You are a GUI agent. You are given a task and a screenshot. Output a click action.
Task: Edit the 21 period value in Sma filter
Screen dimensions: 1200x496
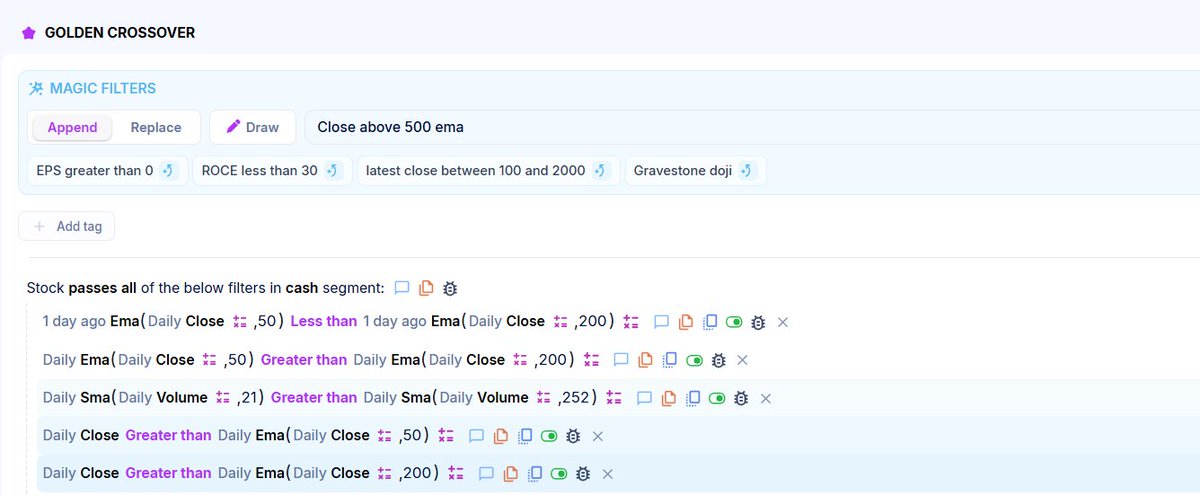pos(252,397)
